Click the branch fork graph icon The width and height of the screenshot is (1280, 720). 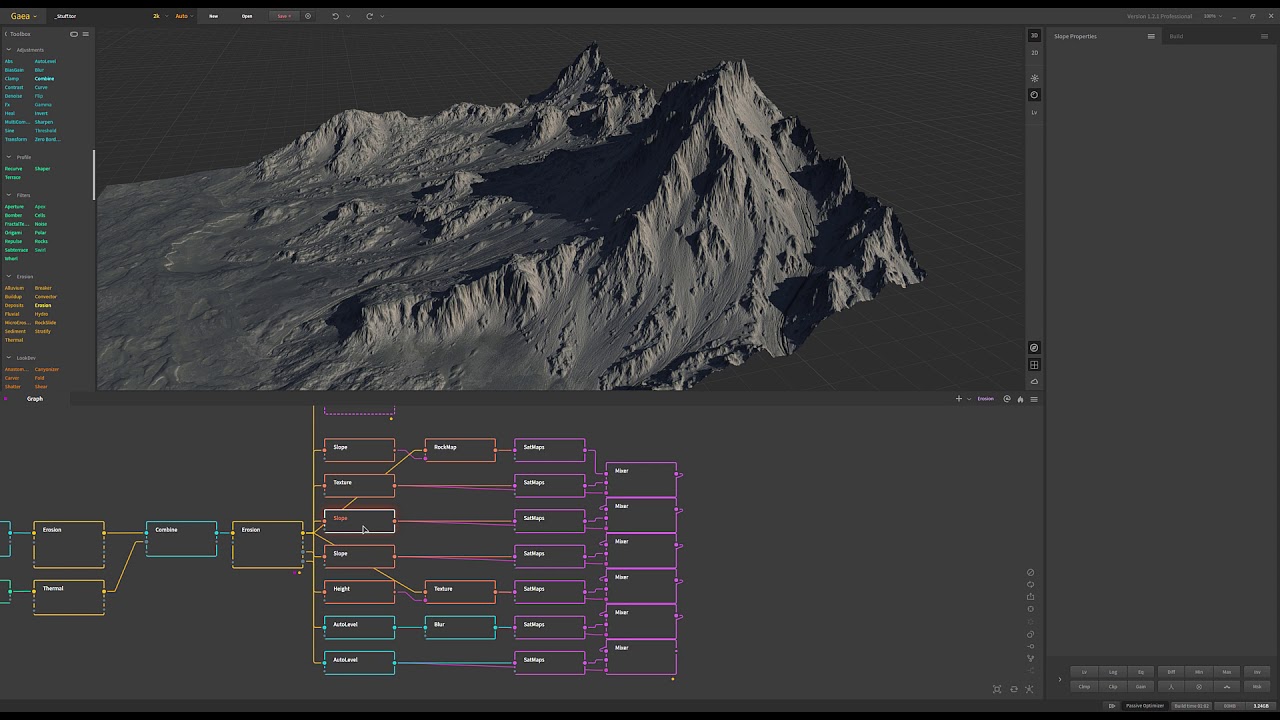click(x=1030, y=658)
